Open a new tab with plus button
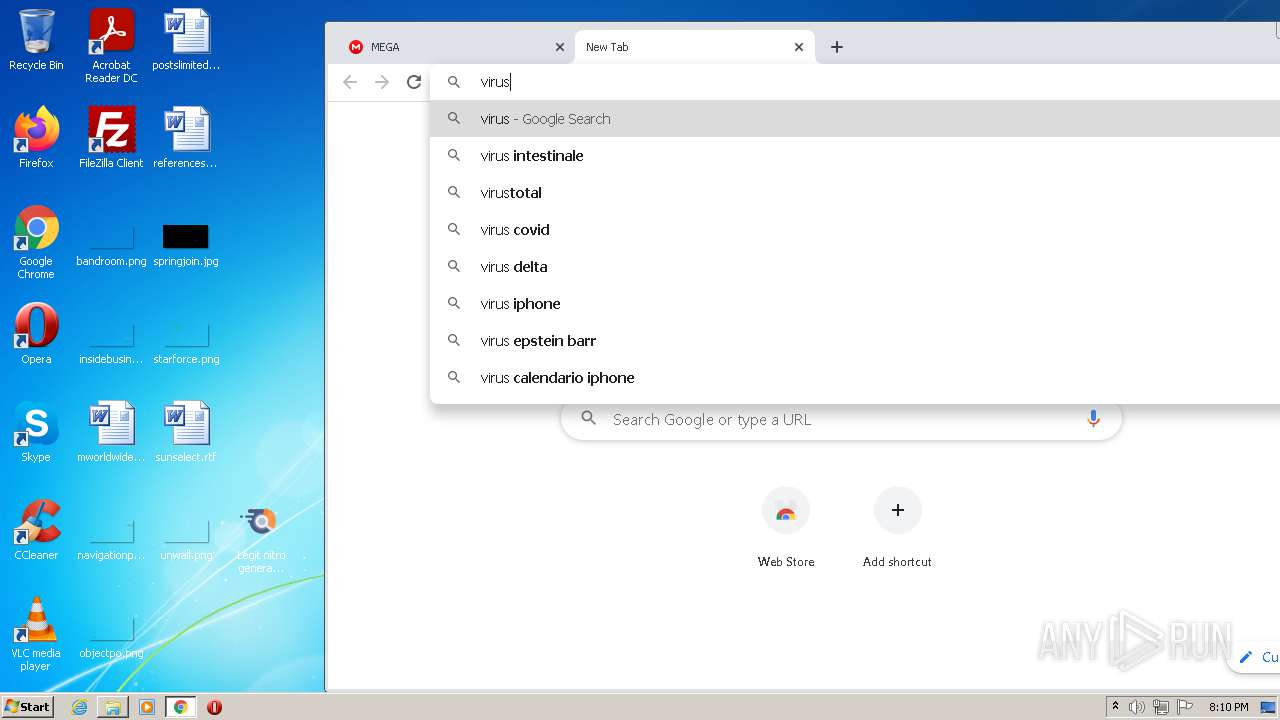Screen dimensions: 1280x720 (x=837, y=47)
